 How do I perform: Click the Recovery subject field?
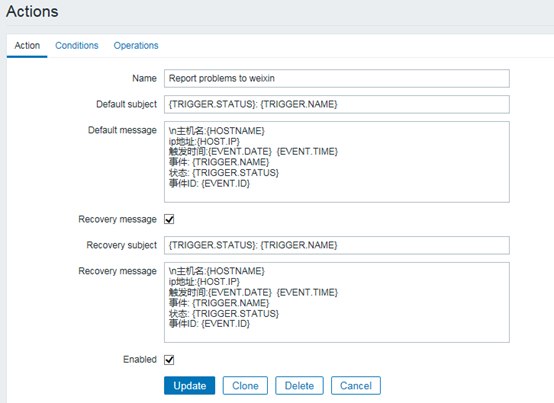[336, 245]
